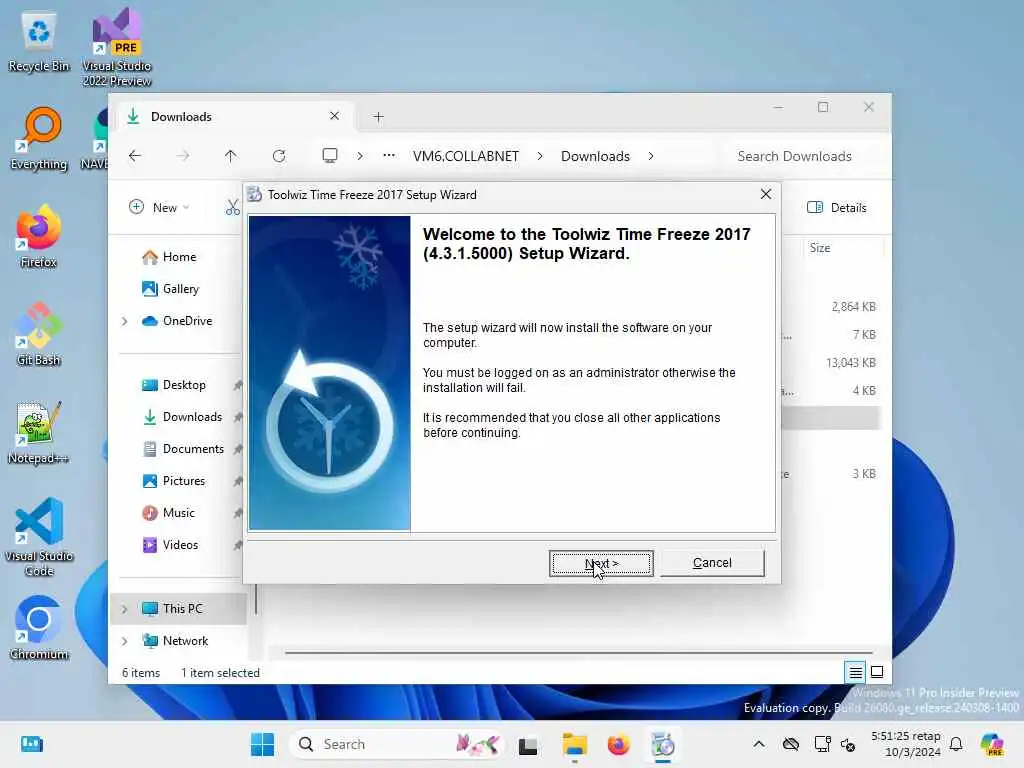Select Network in navigation pane
Screen dimensions: 1024x768
pos(185,641)
